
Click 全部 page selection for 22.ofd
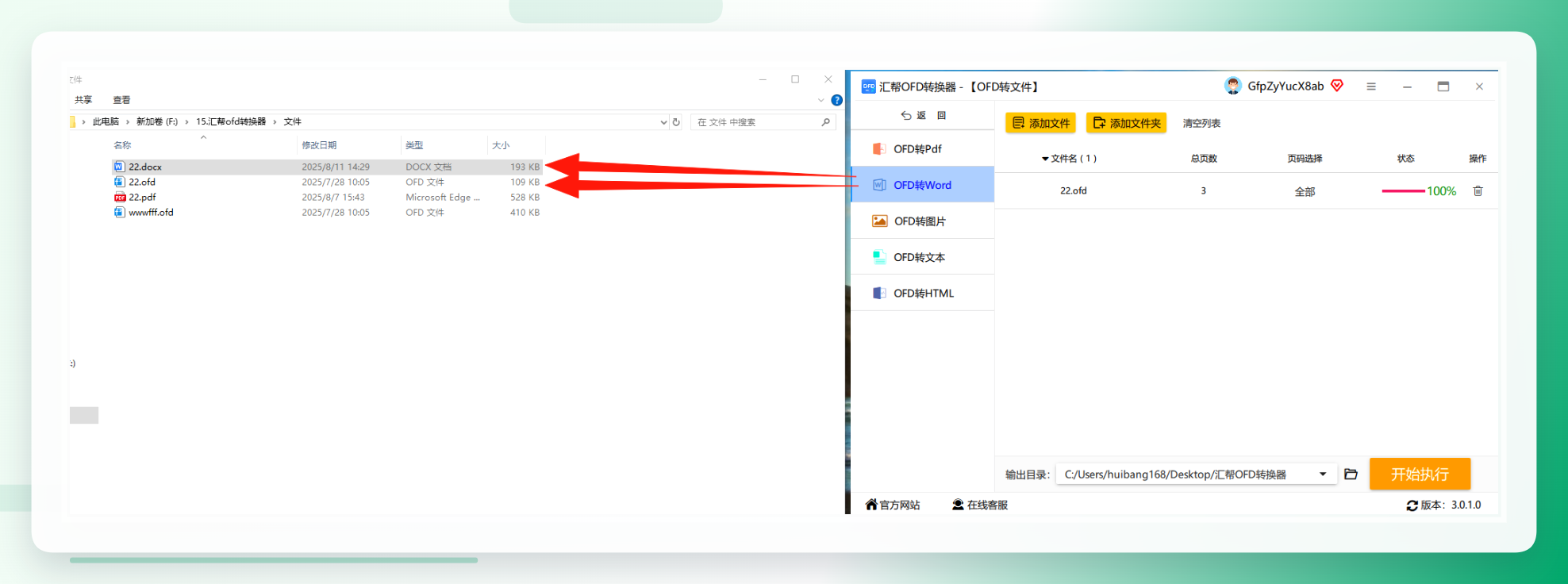coord(1305,191)
